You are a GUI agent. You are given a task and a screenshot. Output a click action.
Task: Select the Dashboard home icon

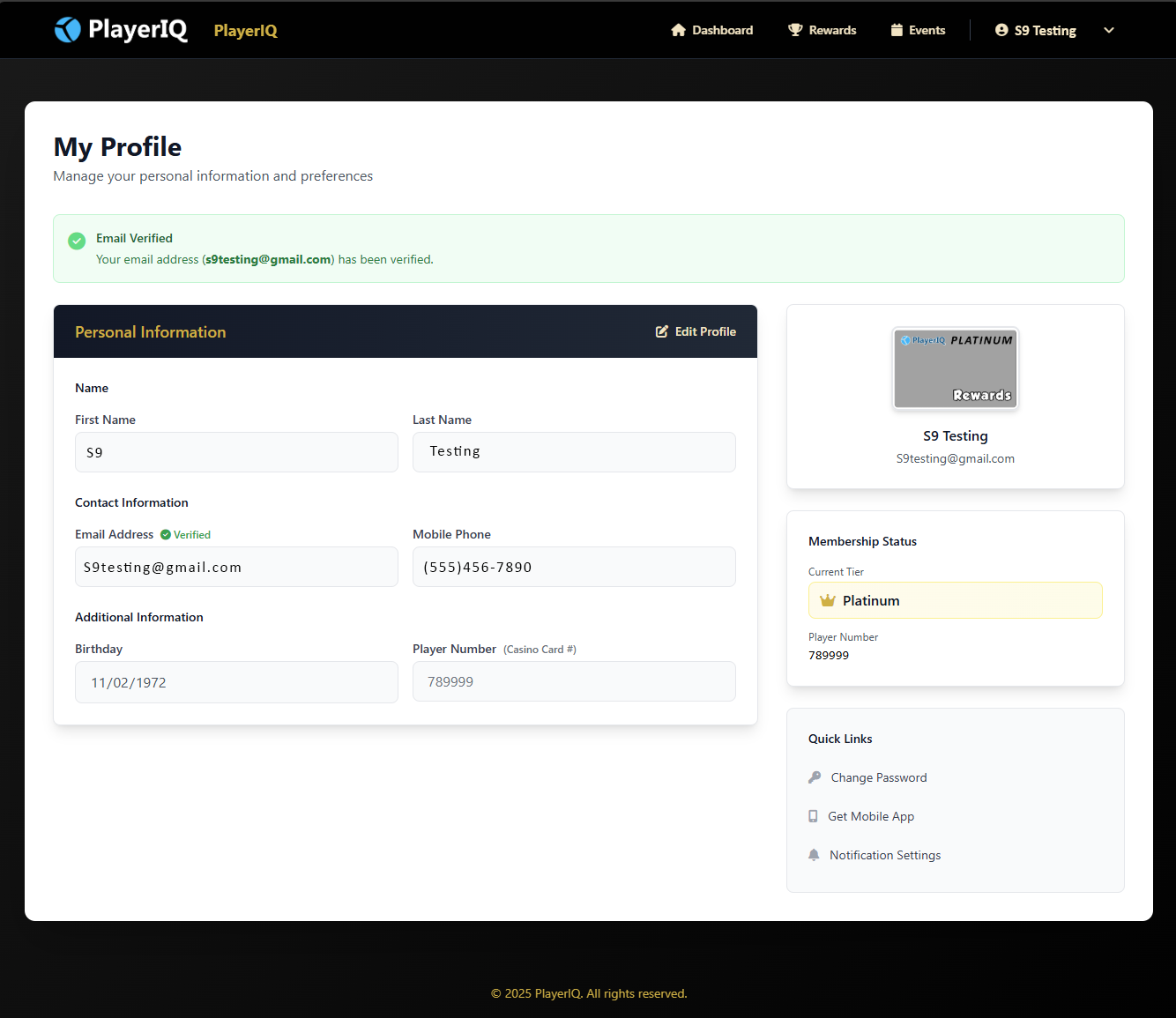(x=679, y=29)
